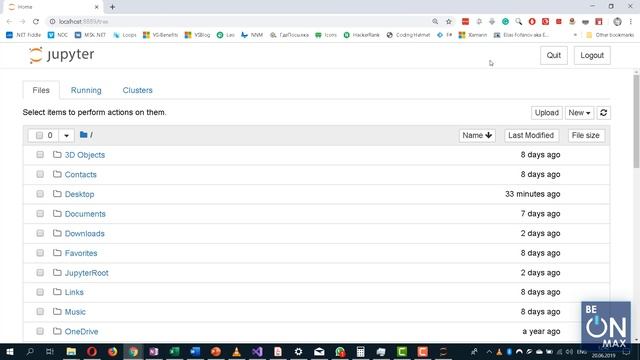Show hidden system tray icons

489,351
